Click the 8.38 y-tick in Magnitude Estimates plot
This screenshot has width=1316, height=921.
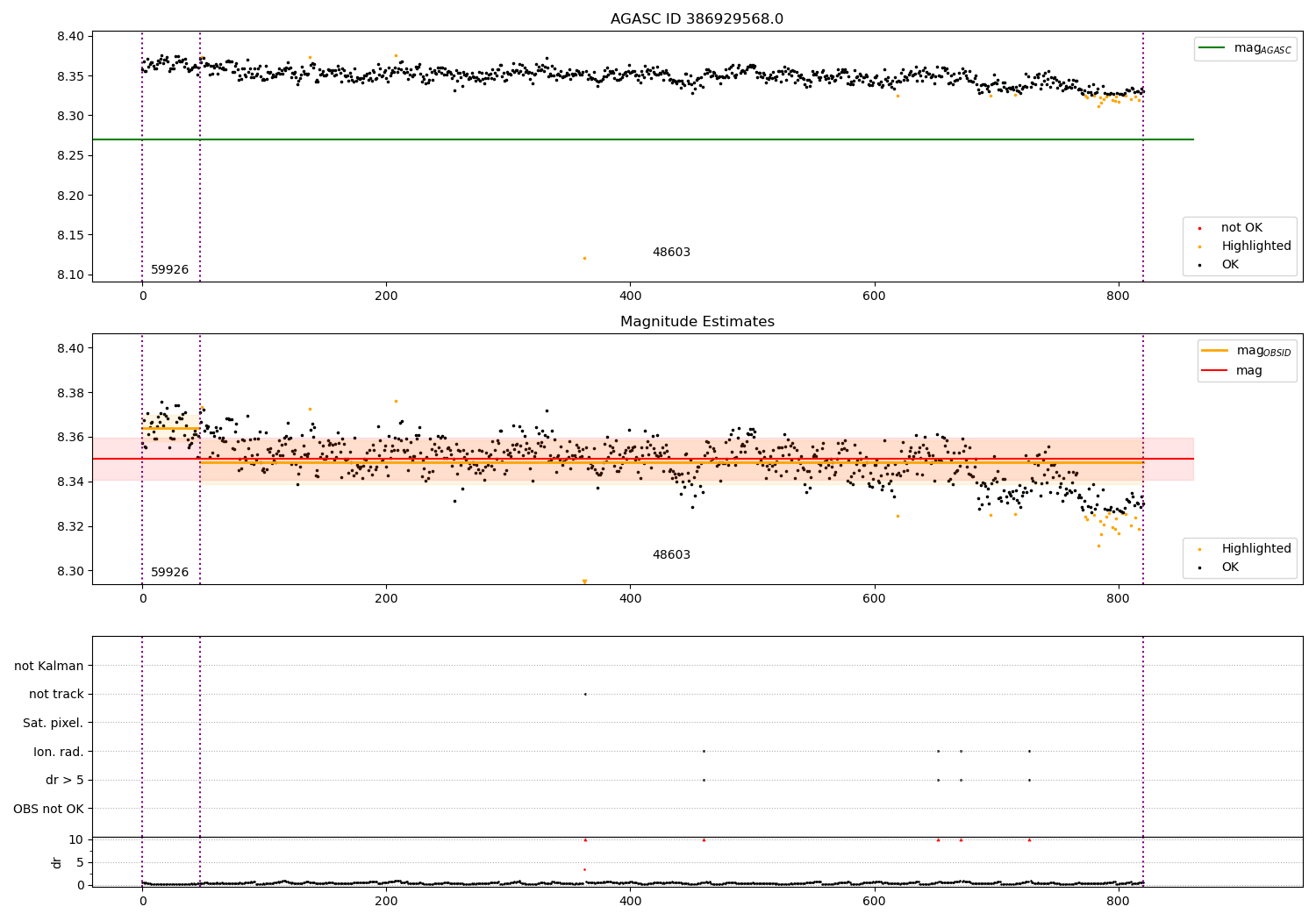[x=70, y=393]
